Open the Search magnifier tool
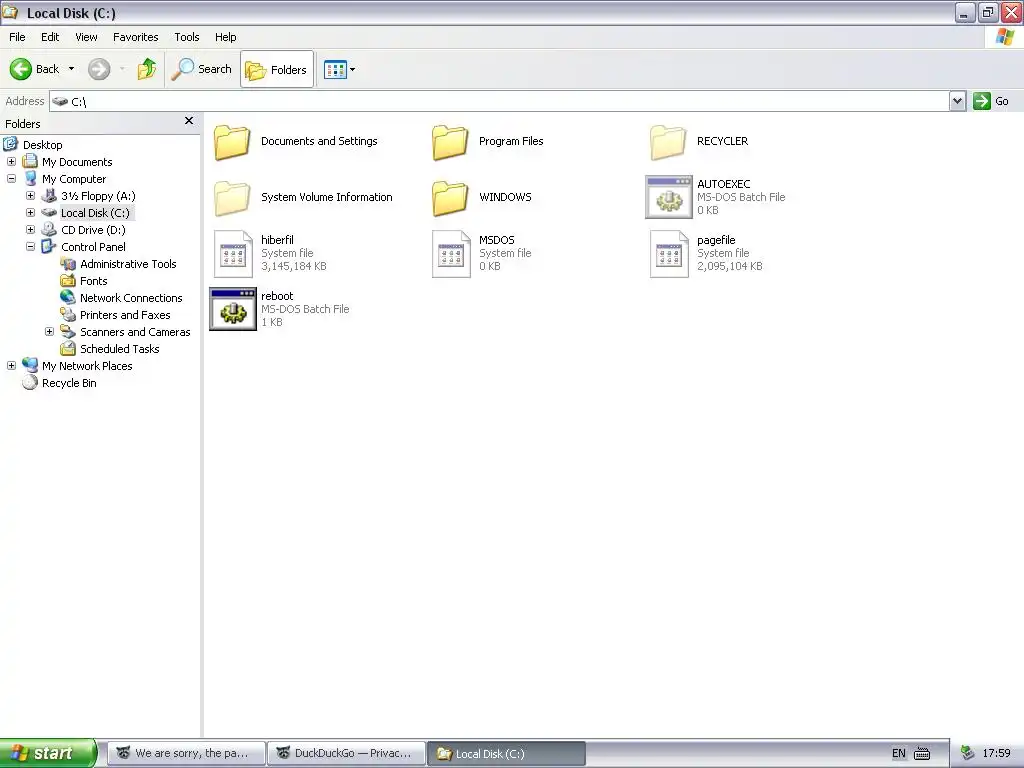This screenshot has height=768, width=1024. tap(201, 69)
